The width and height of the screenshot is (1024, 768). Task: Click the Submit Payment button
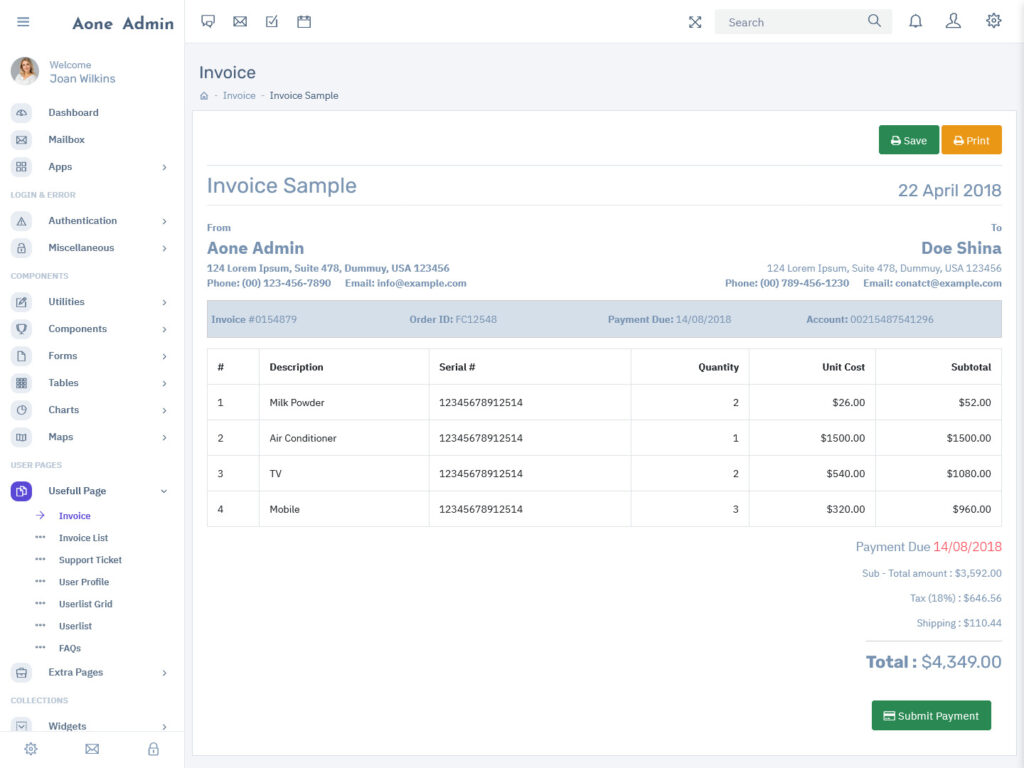click(931, 716)
